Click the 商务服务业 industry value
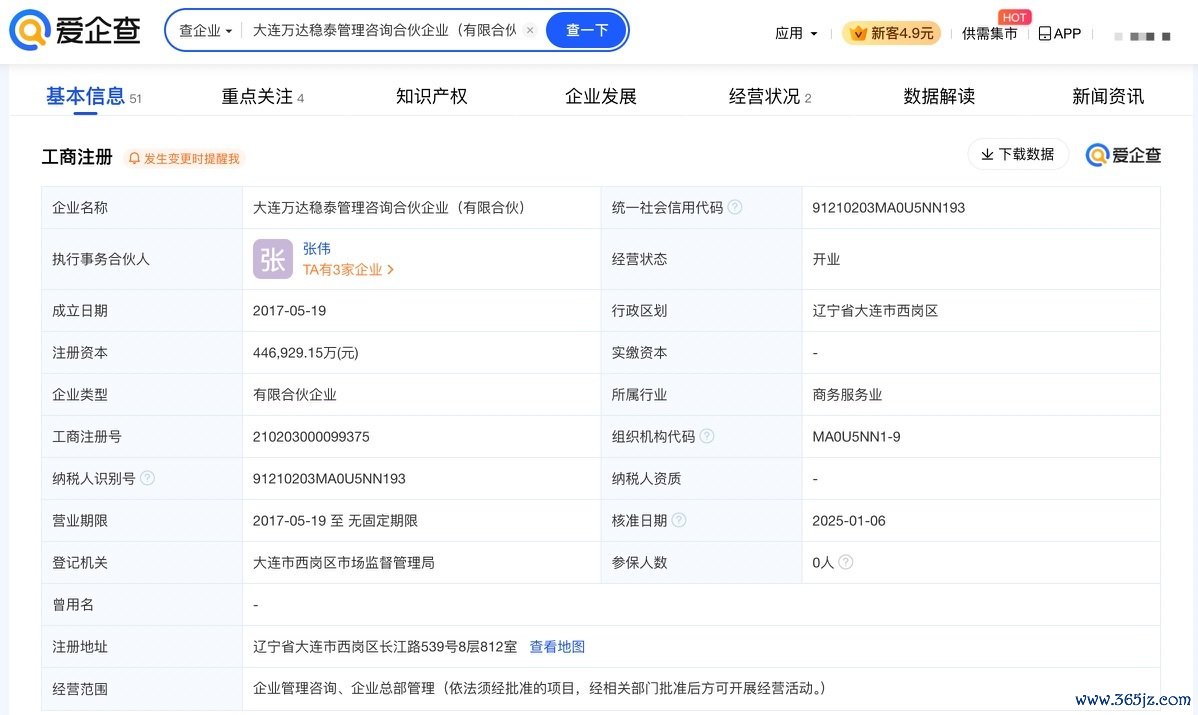The height and width of the screenshot is (715, 1198). [847, 395]
